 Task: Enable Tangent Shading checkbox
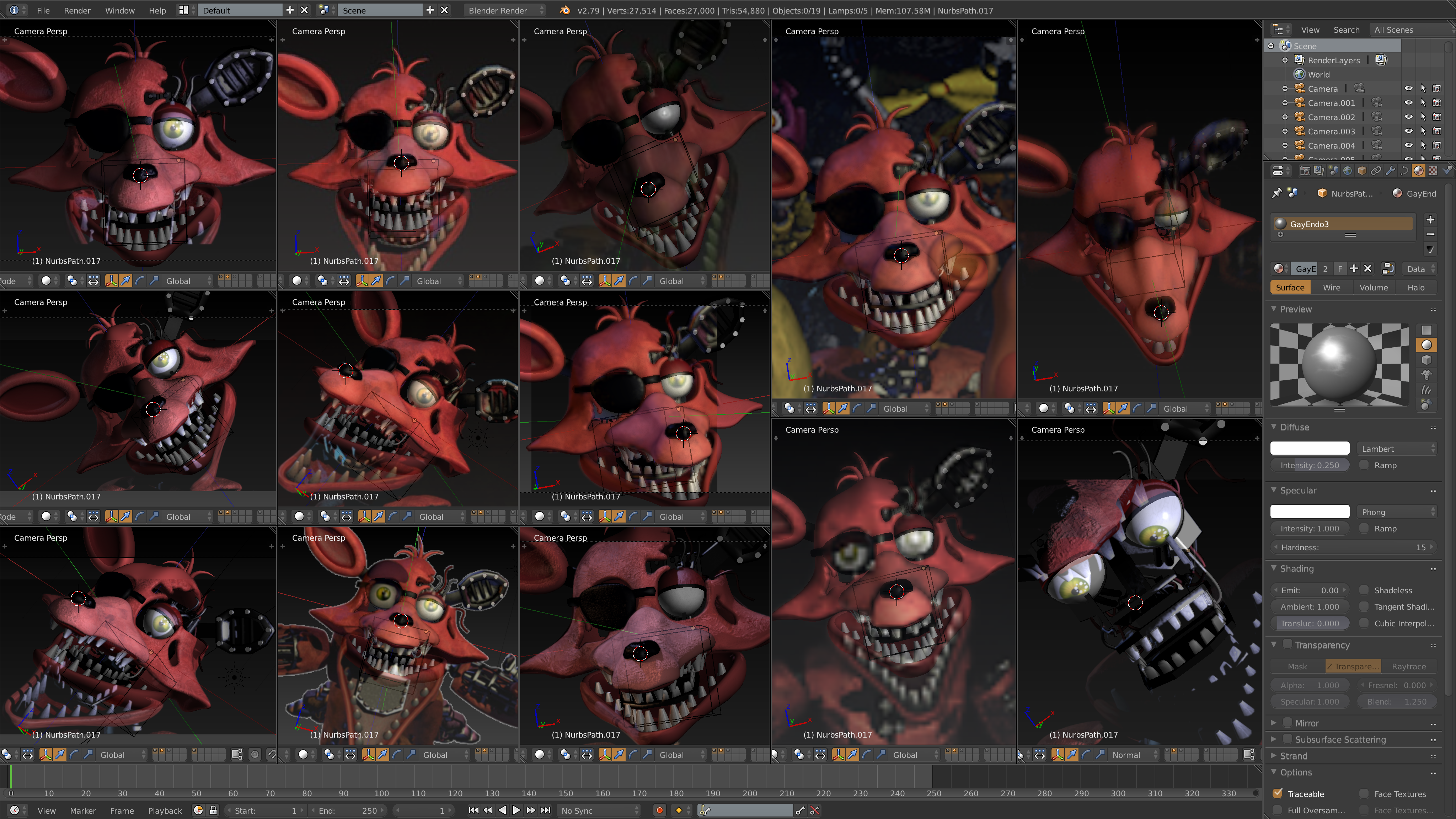point(1364,606)
